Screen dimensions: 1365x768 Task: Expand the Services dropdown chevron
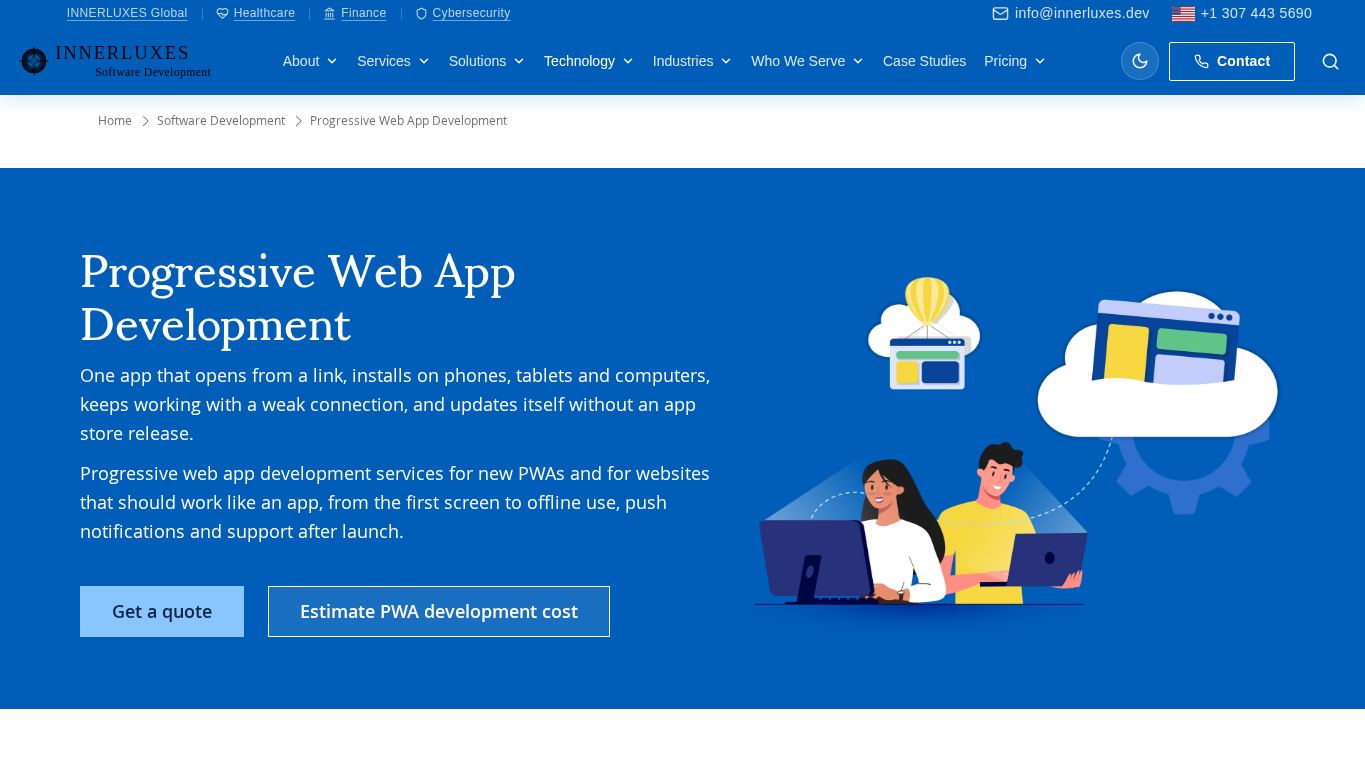[x=424, y=61]
